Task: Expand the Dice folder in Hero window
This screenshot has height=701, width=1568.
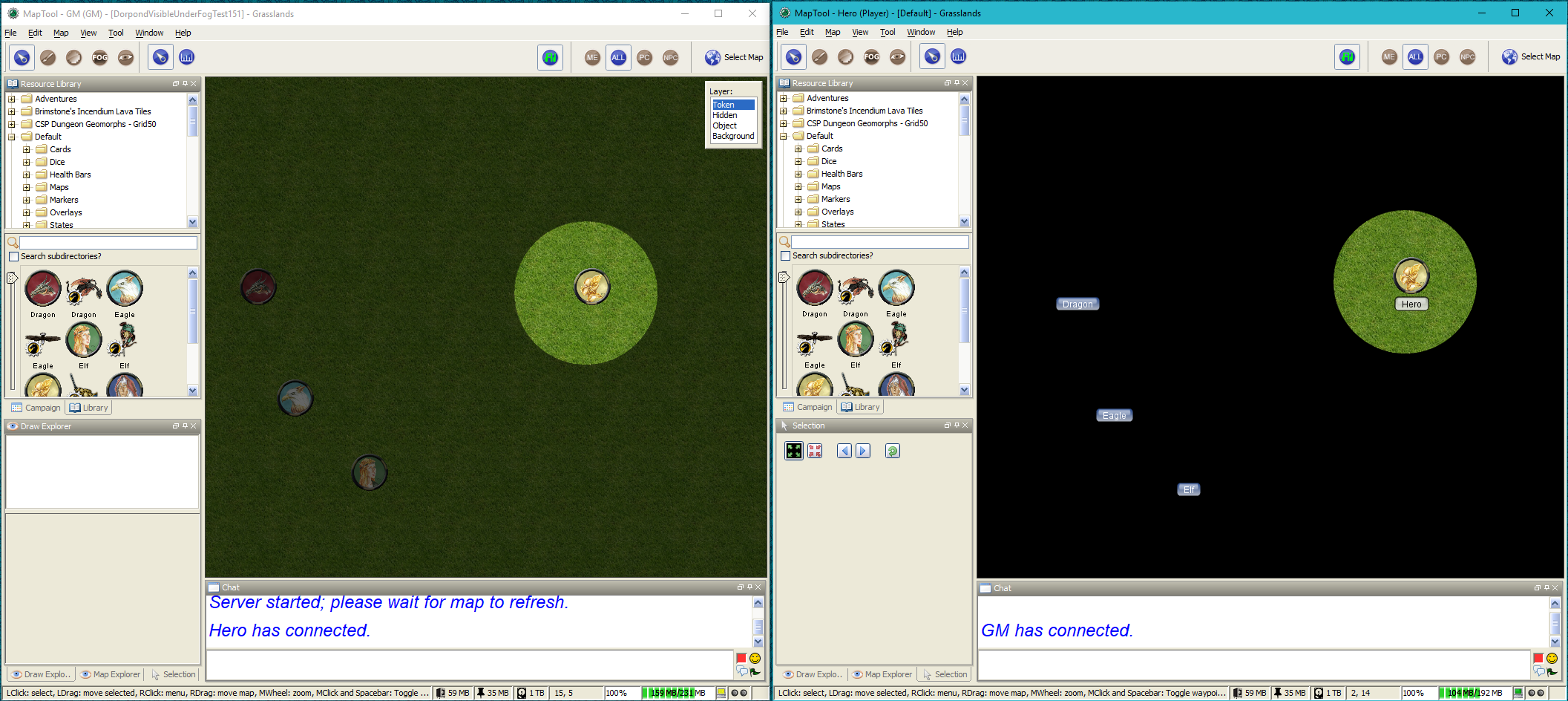Action: tap(798, 161)
